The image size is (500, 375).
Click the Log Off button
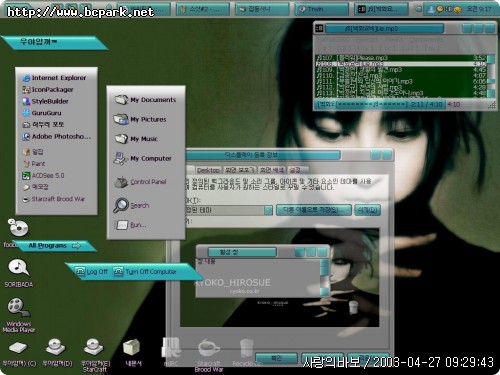[x=91, y=272]
